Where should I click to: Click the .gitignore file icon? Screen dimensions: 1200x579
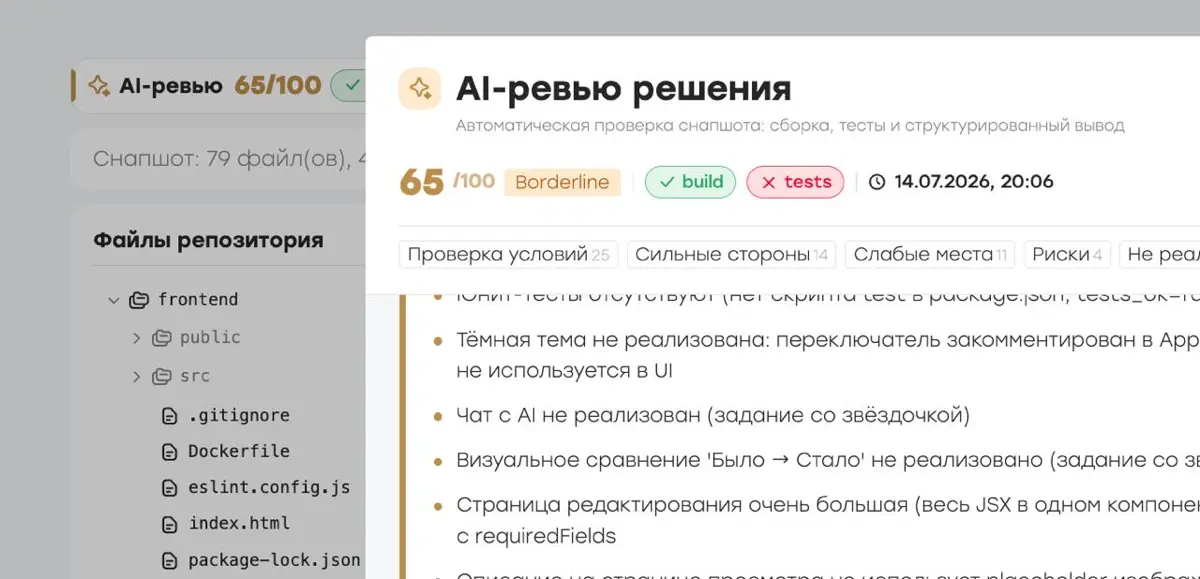click(170, 415)
